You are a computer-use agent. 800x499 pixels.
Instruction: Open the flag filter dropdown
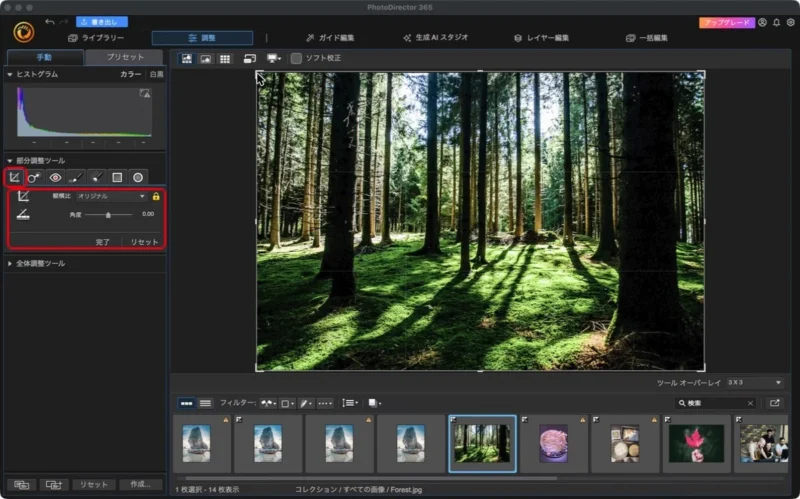coord(268,404)
